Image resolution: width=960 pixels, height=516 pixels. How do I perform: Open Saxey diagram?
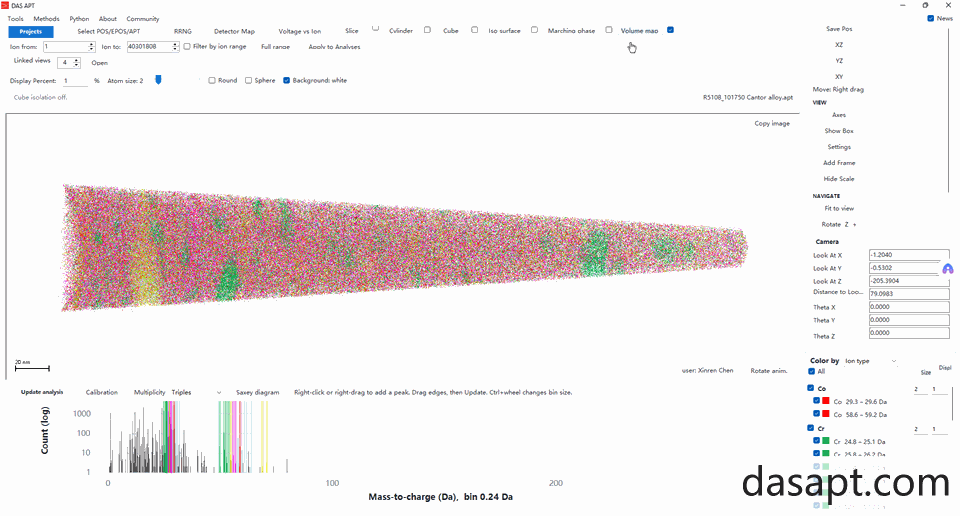(x=257, y=392)
